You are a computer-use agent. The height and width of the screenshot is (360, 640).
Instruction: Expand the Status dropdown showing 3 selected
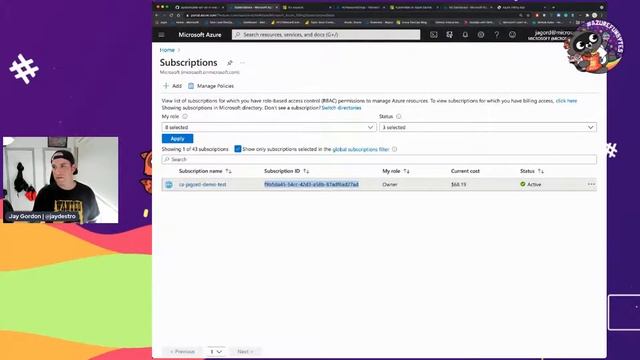point(488,127)
